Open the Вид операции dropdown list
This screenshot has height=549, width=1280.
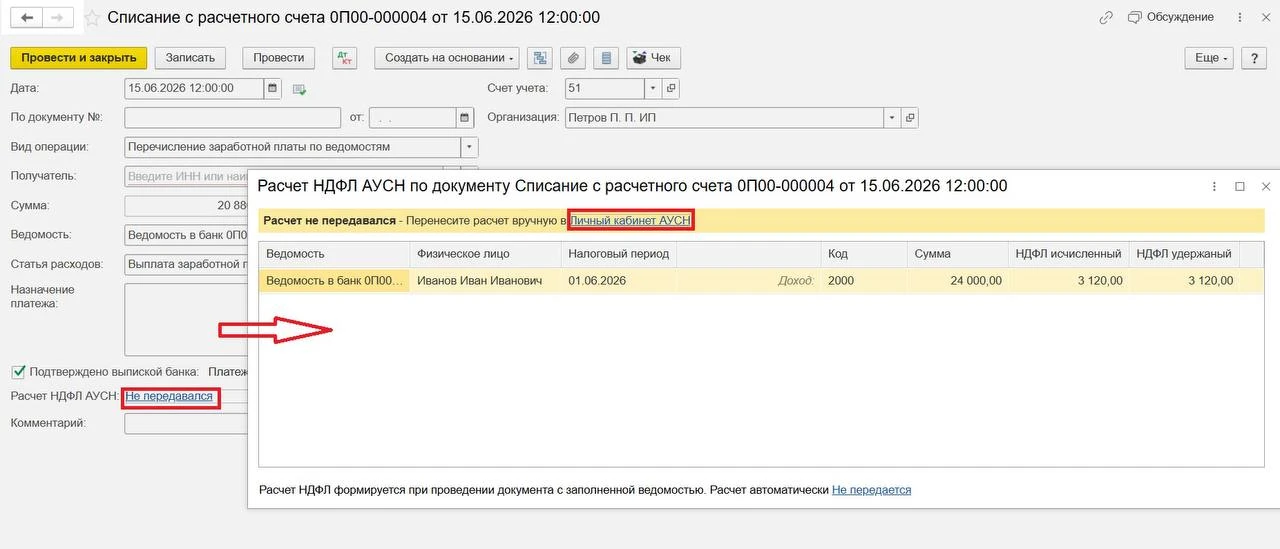(x=469, y=147)
